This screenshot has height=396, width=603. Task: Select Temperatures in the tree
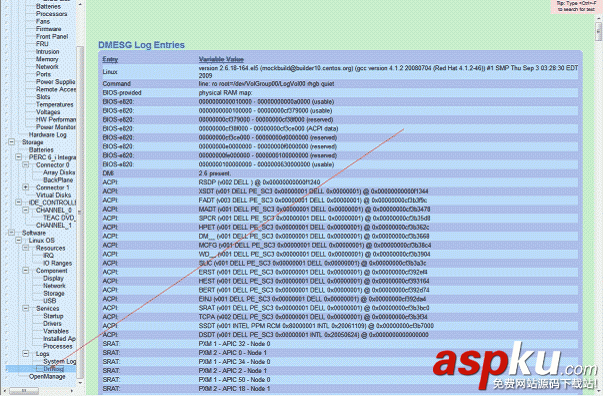tap(55, 105)
